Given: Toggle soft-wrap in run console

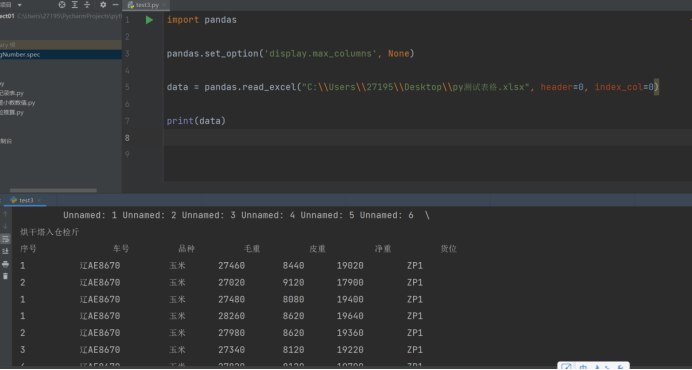Looking at the screenshot, I should click(5, 239).
